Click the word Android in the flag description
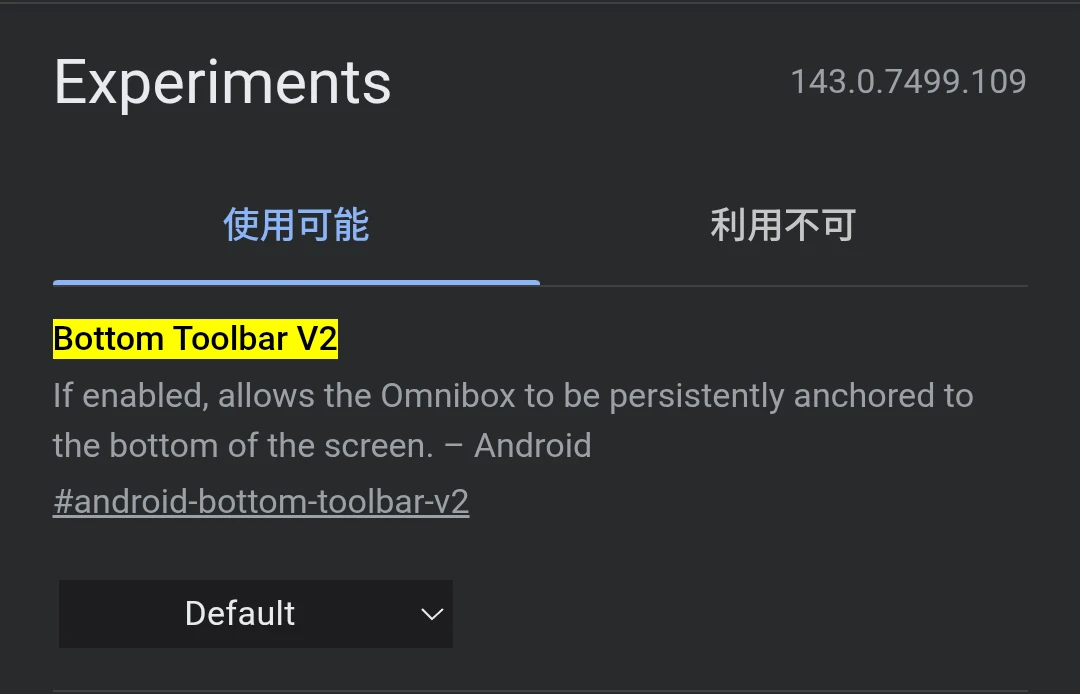 (x=533, y=445)
